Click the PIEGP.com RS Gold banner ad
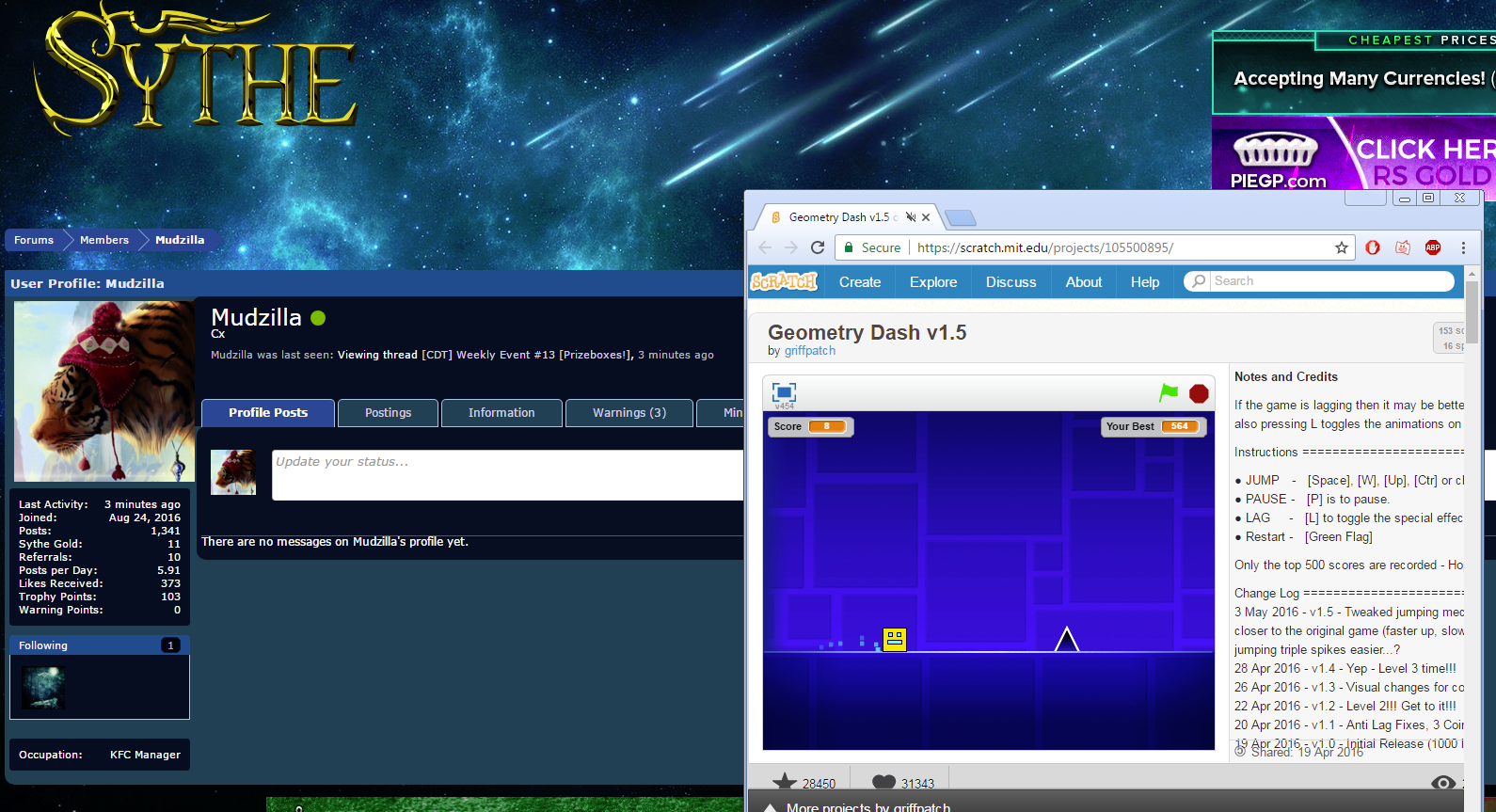Viewport: 1496px width, 812px height. [x=1354, y=152]
